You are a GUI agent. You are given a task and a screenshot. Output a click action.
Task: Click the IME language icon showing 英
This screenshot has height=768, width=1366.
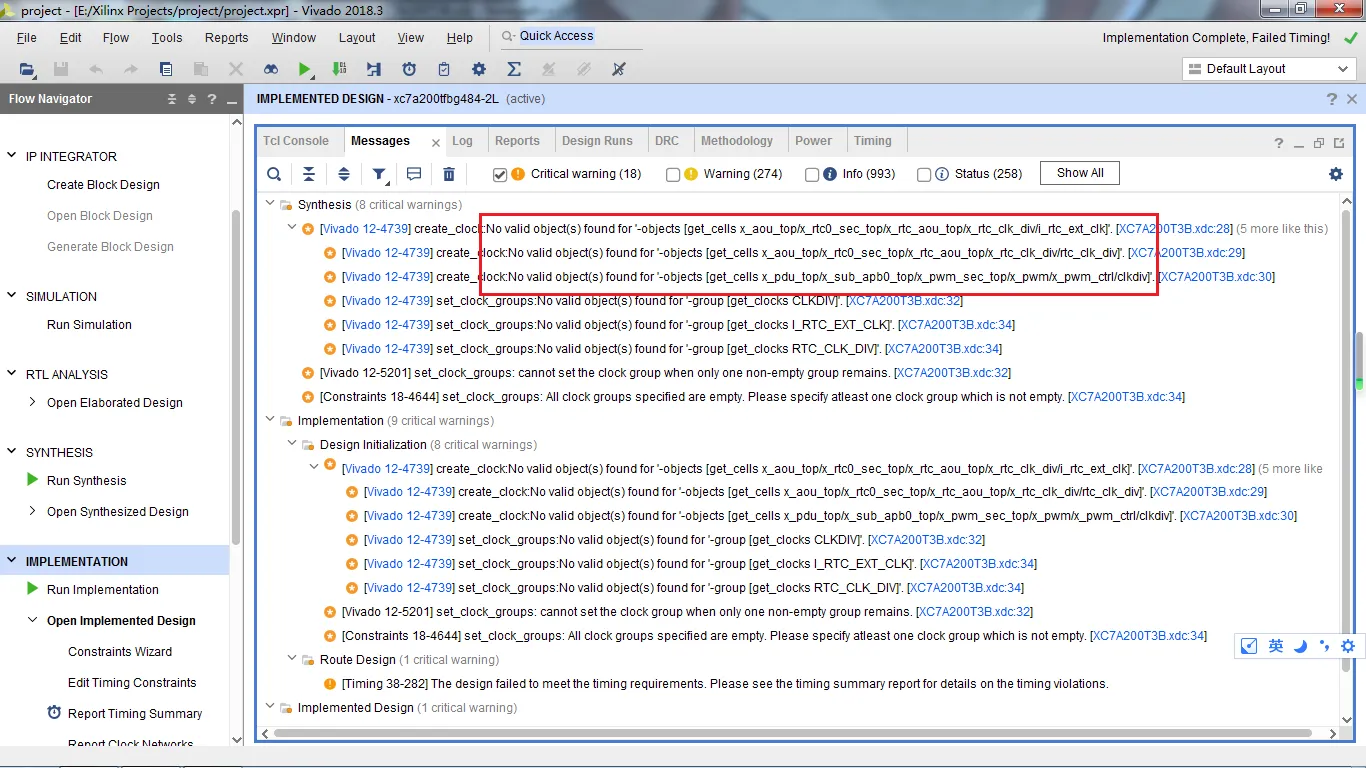(x=1276, y=646)
